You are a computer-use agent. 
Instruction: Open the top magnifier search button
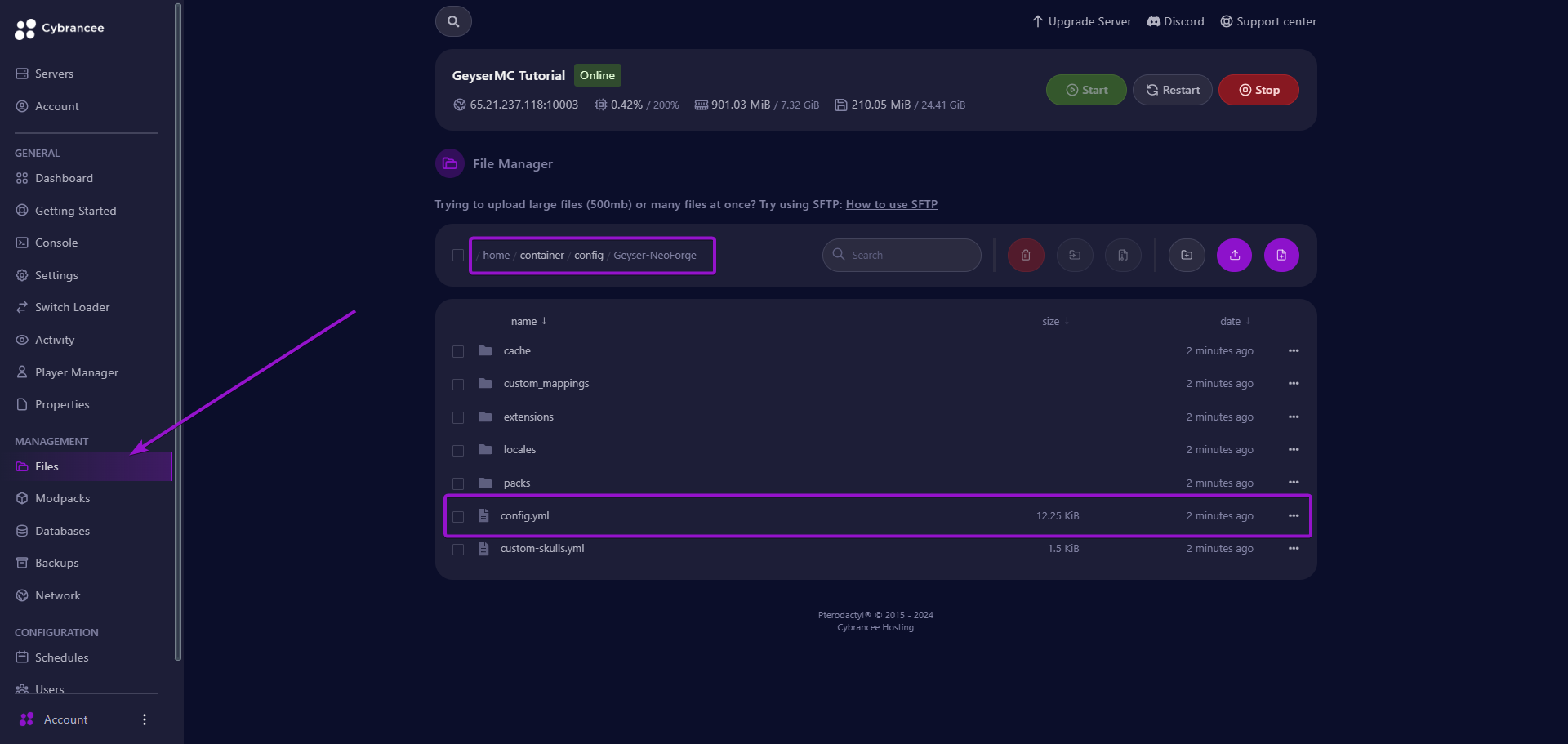[453, 21]
